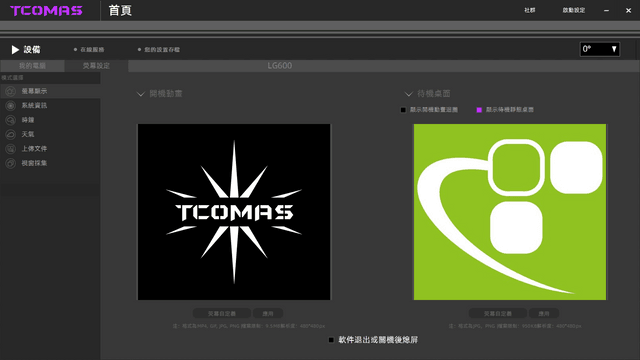The height and width of the screenshot is (360, 640).
Task: Select the 您的設置存檔 radio option
Action: click(140, 50)
